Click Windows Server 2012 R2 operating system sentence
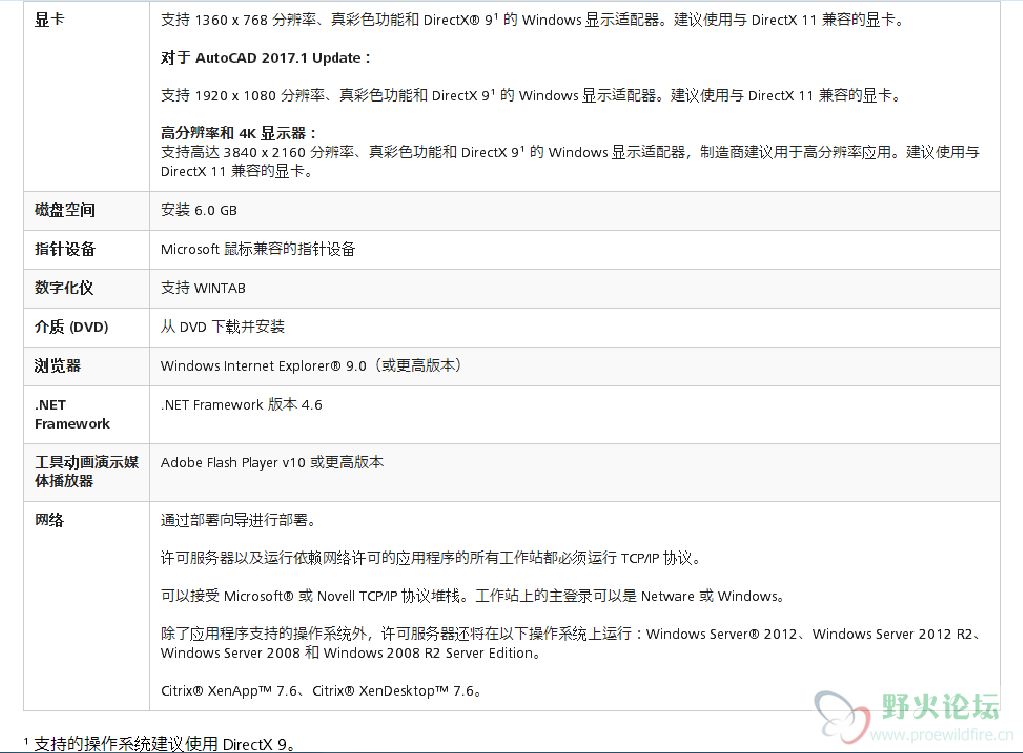Viewport: 1023px width, 753px height. [x=572, y=643]
